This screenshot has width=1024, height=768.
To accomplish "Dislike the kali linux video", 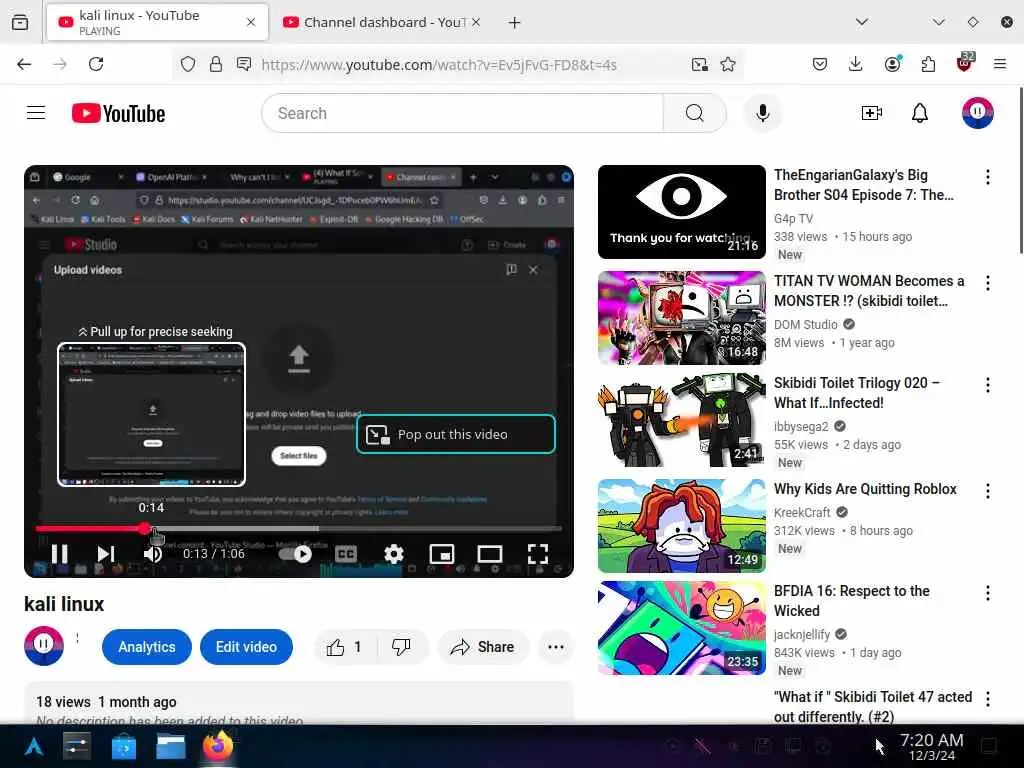I will pos(401,647).
